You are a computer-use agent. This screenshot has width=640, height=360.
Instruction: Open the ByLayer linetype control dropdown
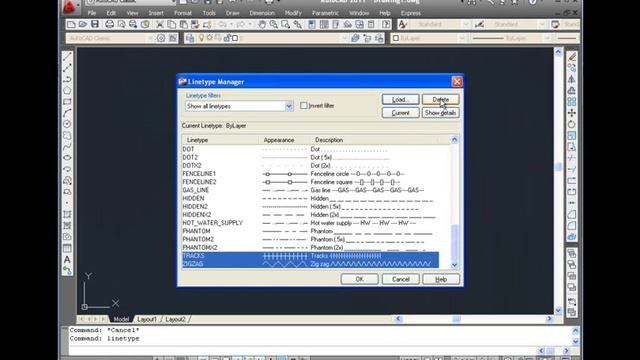[x=511, y=38]
